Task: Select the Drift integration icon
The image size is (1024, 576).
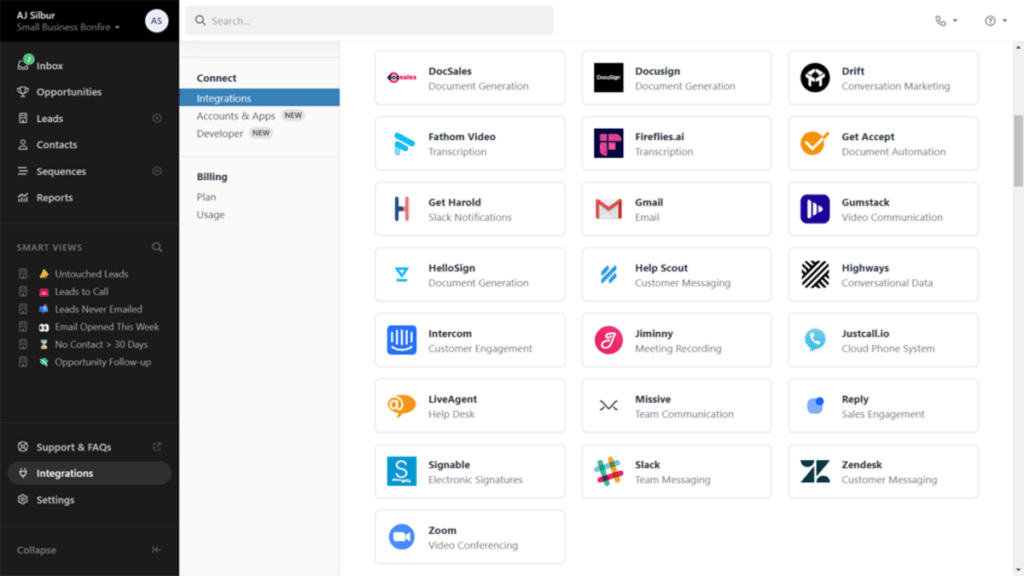Action: [814, 78]
